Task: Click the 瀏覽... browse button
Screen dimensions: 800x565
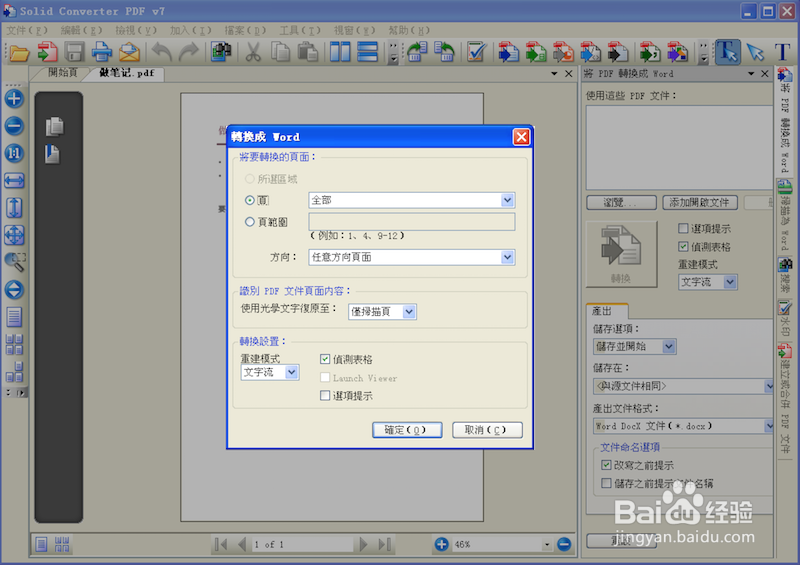Action: (x=621, y=203)
